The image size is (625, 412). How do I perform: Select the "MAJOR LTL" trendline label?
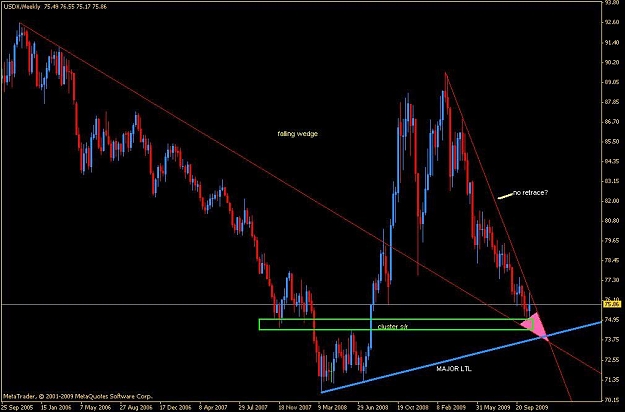(454, 369)
